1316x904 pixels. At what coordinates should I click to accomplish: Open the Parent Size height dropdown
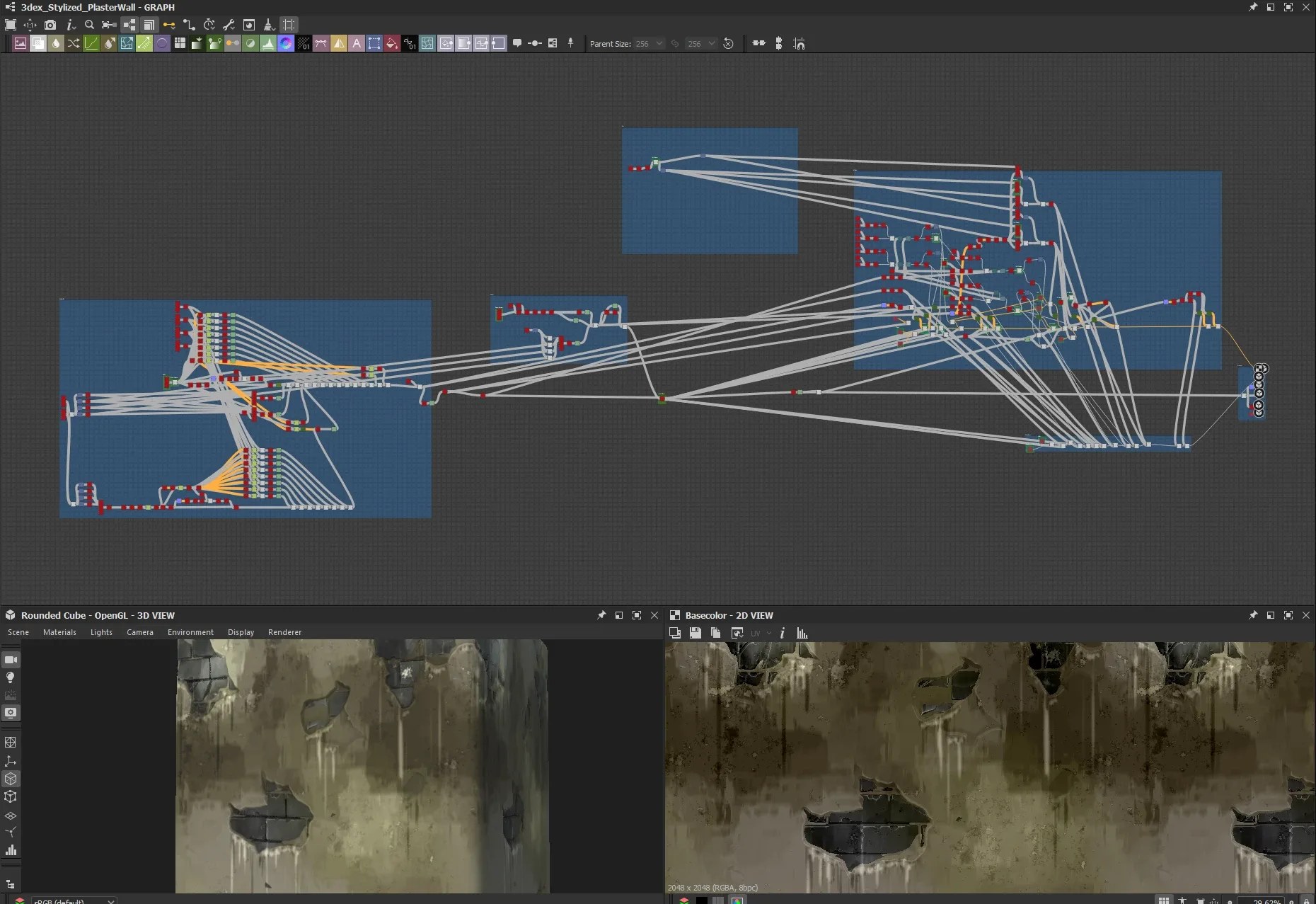(x=702, y=44)
